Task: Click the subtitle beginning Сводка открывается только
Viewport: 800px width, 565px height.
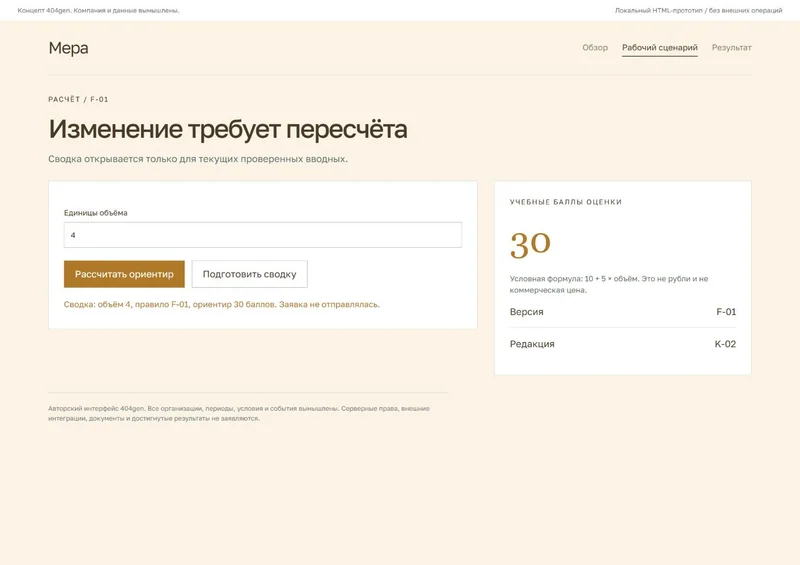Action: [198, 159]
